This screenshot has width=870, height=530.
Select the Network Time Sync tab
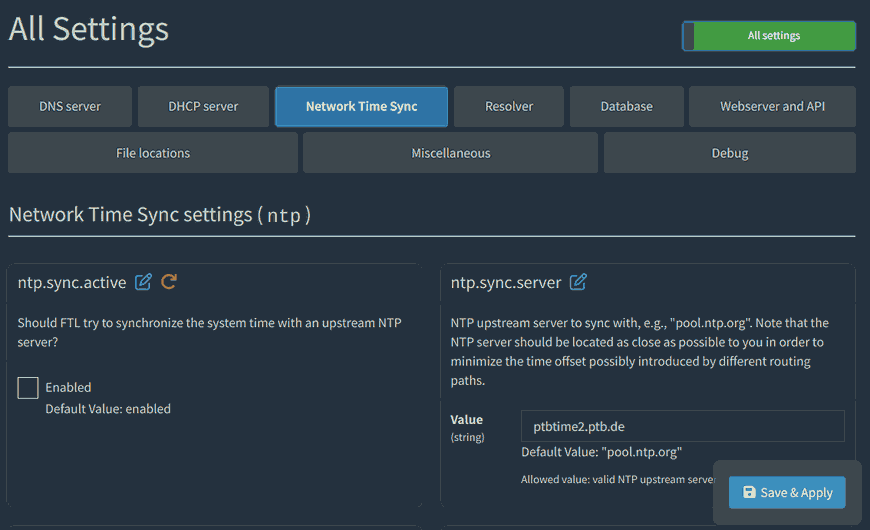[361, 106]
